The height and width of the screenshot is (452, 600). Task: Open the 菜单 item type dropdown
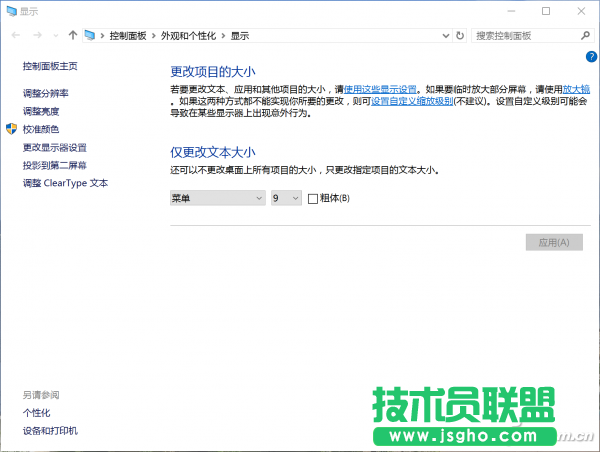pos(217,199)
